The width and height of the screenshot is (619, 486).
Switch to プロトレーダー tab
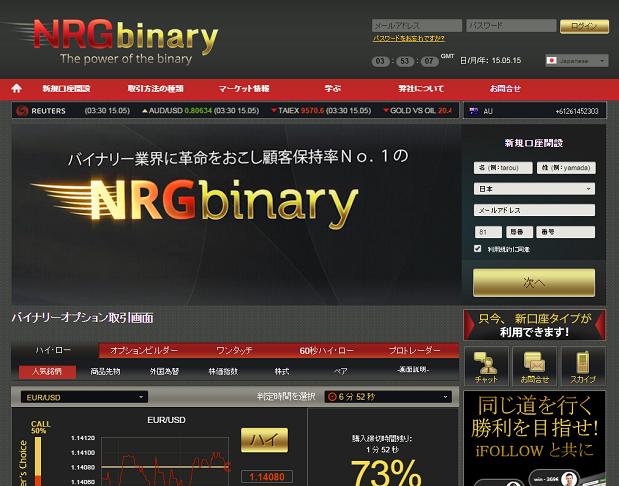click(x=415, y=351)
